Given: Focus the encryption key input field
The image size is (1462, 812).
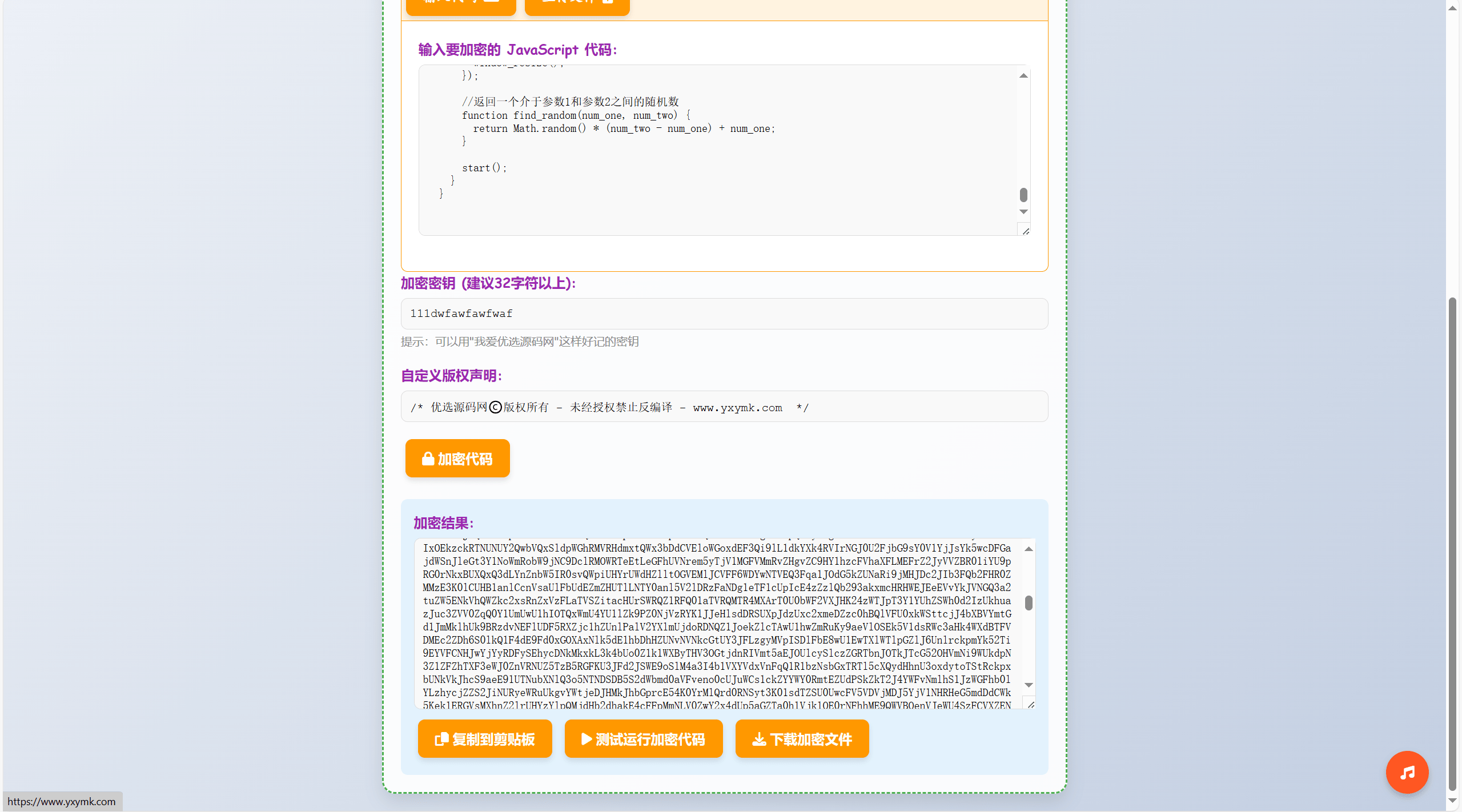Looking at the screenshot, I should pos(724,313).
